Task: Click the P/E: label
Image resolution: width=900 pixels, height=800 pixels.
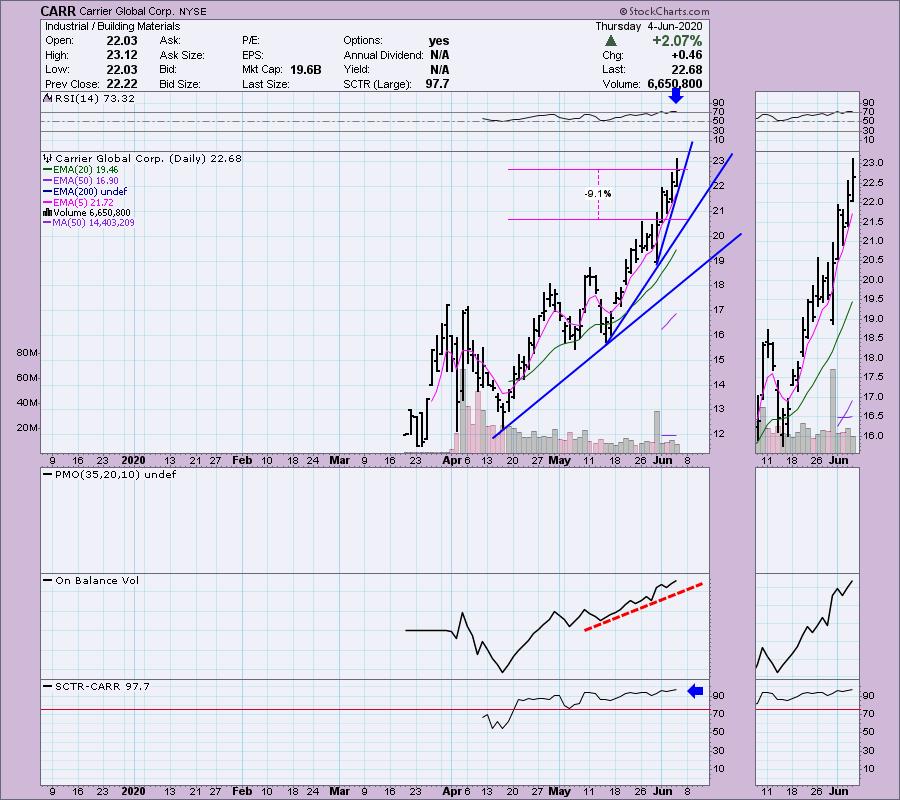Action: click(251, 41)
